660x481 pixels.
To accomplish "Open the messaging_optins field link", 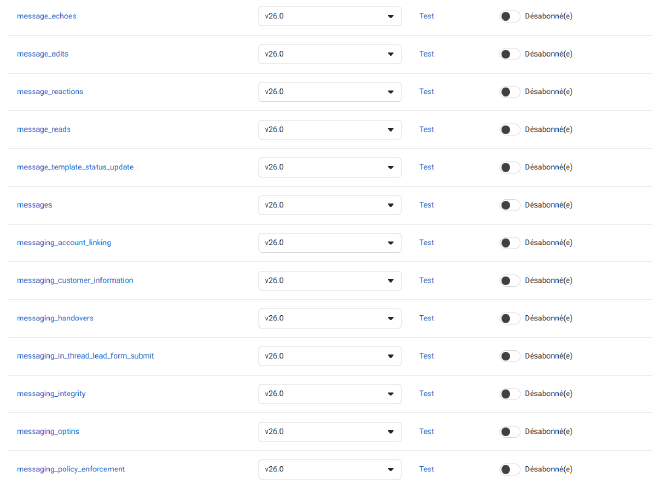I will 48,431.
